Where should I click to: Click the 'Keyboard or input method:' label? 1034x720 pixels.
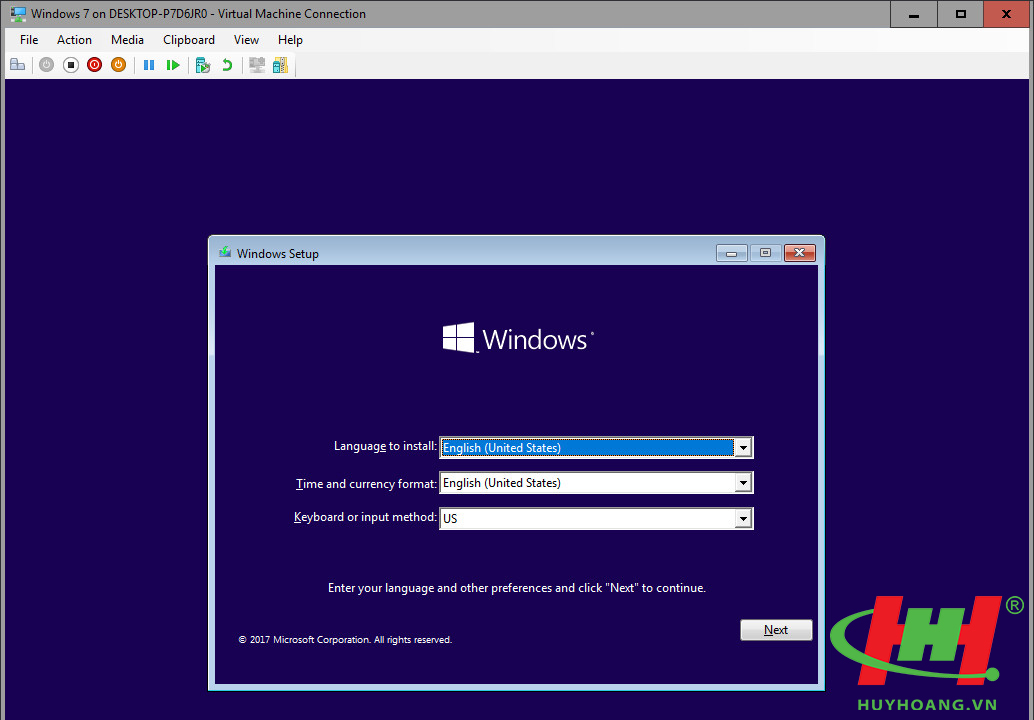tap(365, 517)
